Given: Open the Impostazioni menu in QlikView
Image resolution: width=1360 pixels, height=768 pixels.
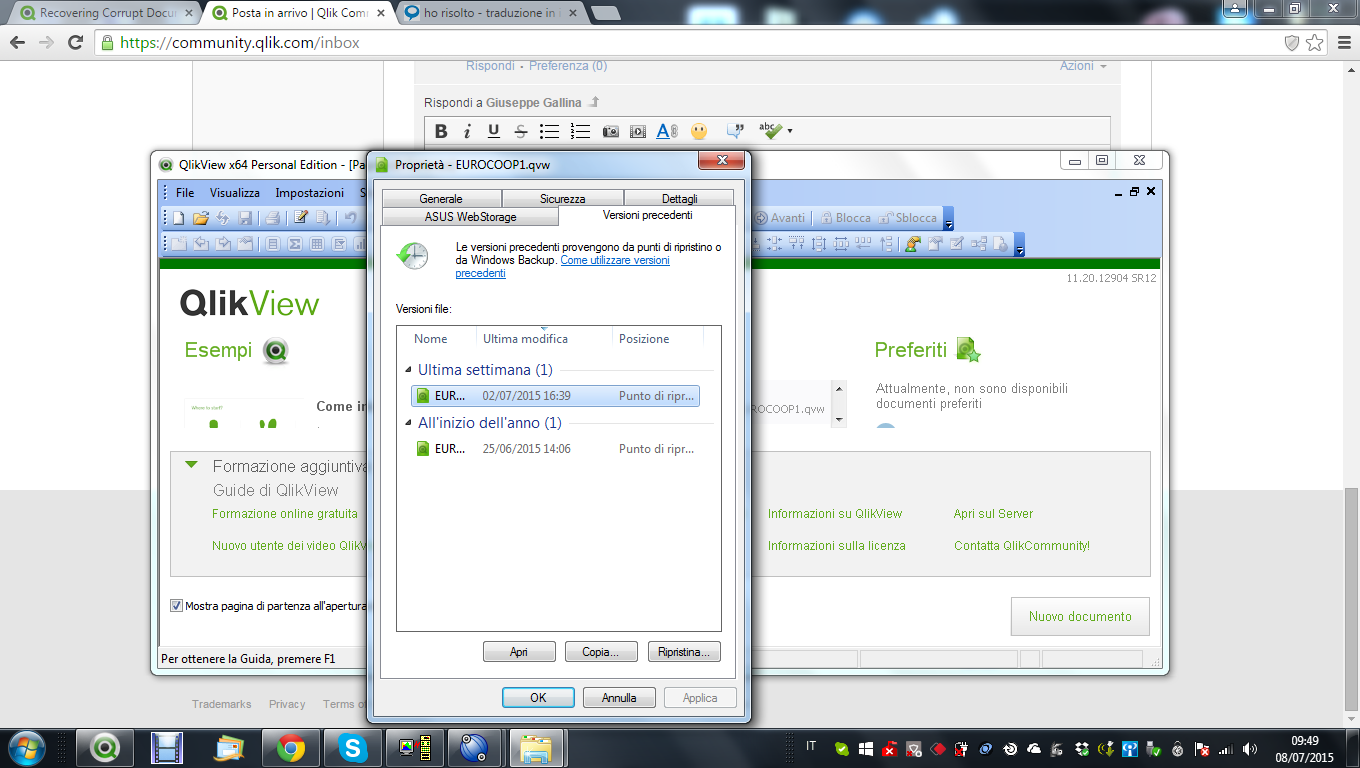Looking at the screenshot, I should (310, 192).
